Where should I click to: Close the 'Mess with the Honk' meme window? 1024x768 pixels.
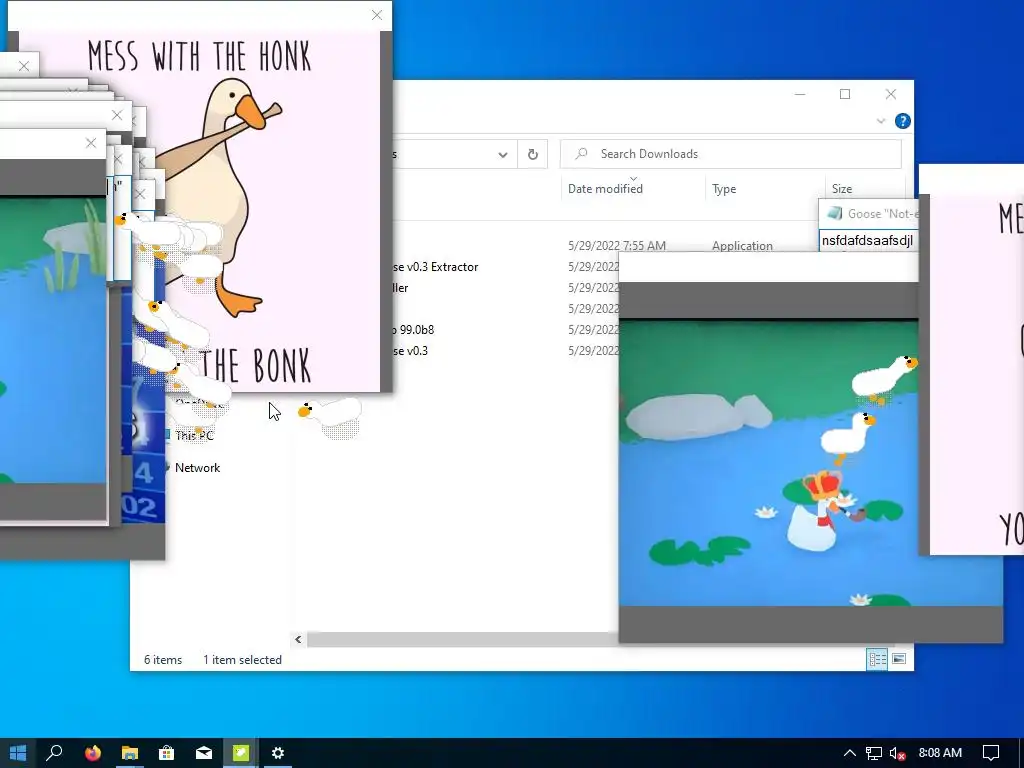[x=377, y=15]
